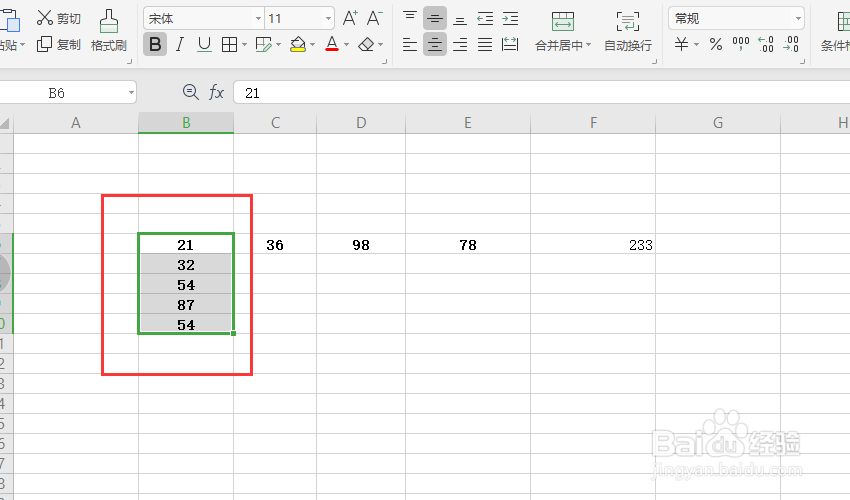Apply yellow fill color bucket
The width and height of the screenshot is (850, 500).
pyautogui.click(x=298, y=44)
